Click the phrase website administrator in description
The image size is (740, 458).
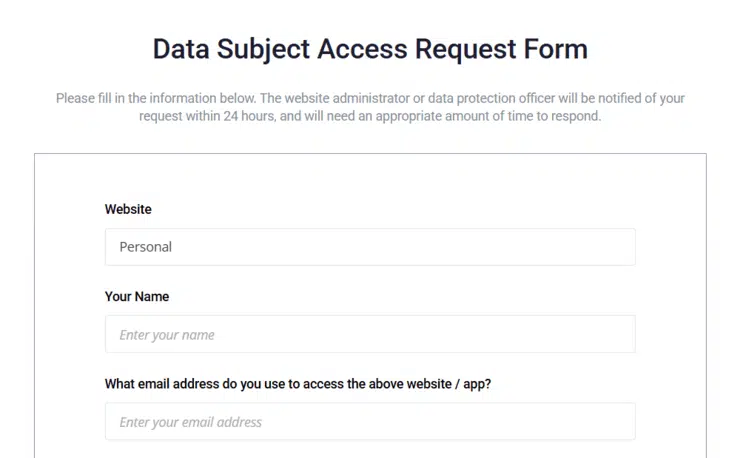coord(341,99)
